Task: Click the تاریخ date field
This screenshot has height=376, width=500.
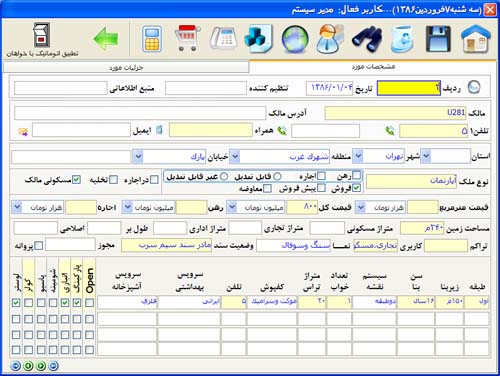Action: coord(329,88)
